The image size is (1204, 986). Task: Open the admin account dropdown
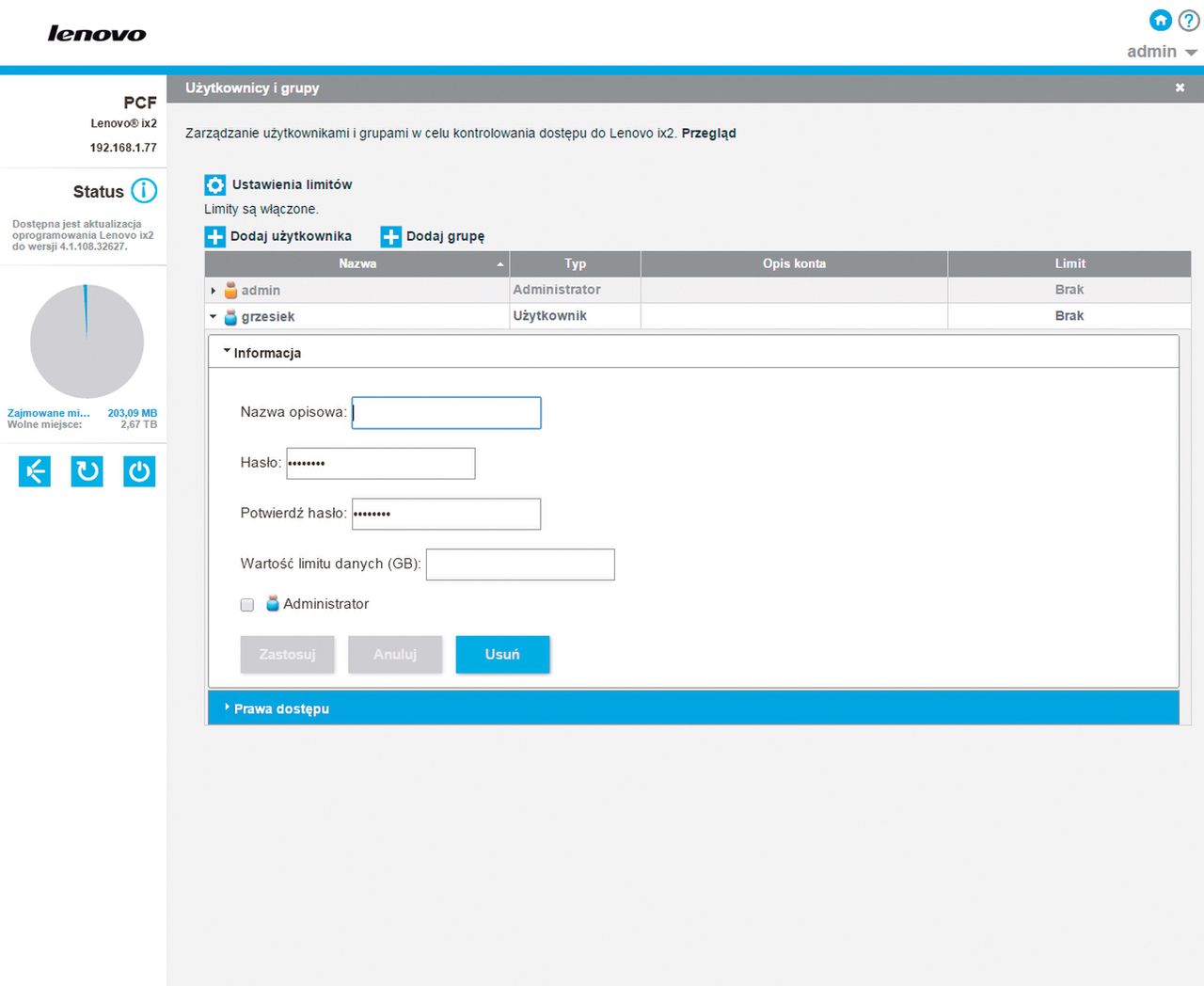pyautogui.click(x=1162, y=52)
